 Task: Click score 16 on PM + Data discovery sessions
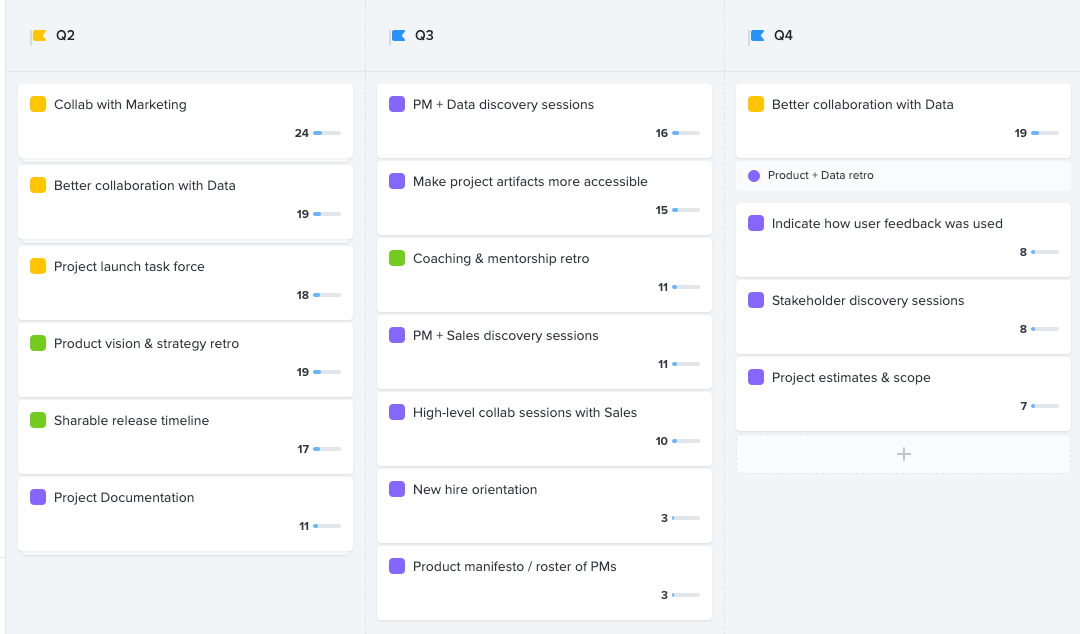661,133
